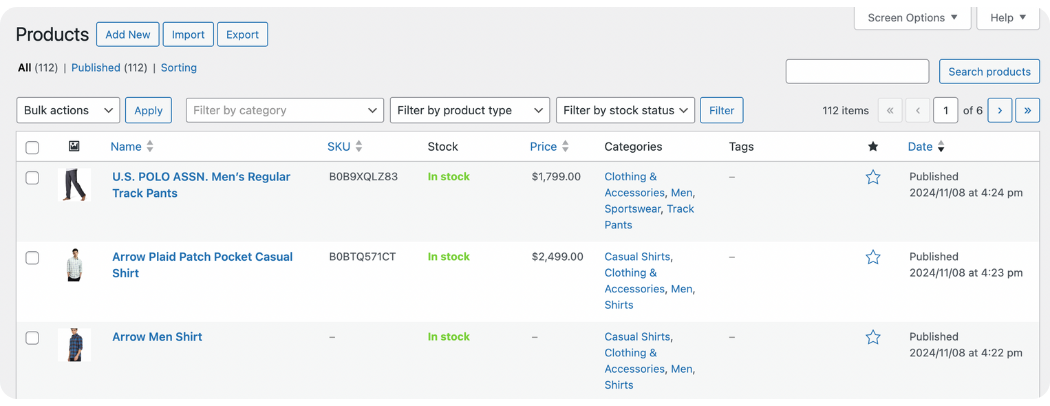Screen dimensions: 1050x406
Task: Star the U.S. POLO ASSN. Track Pants product
Action: (873, 177)
